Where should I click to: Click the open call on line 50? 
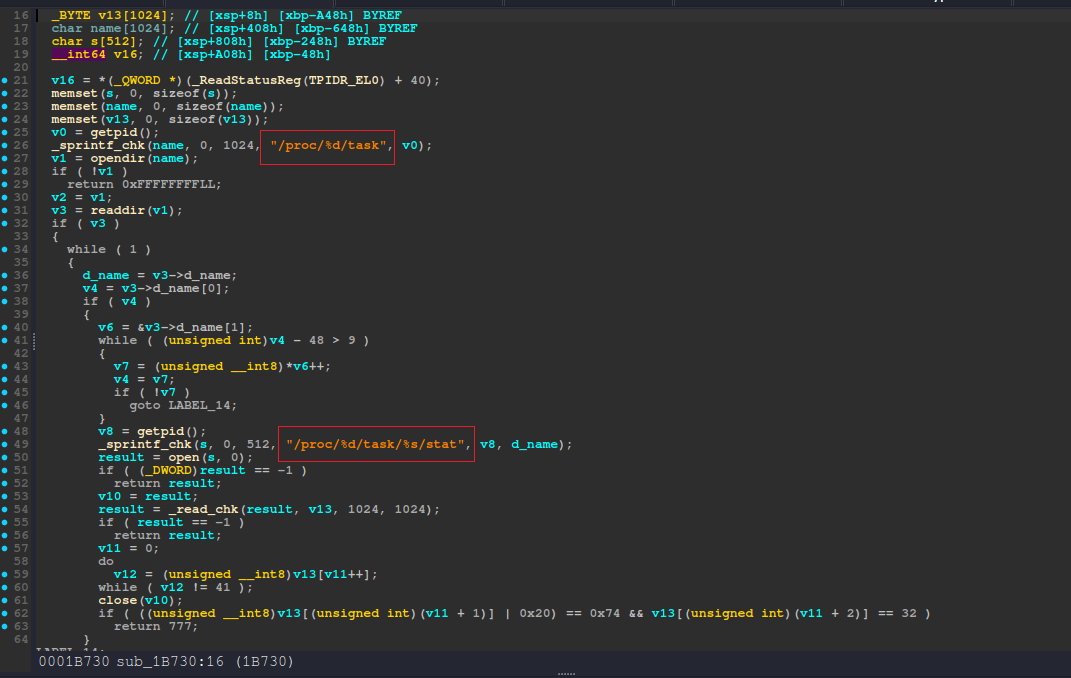pos(184,457)
